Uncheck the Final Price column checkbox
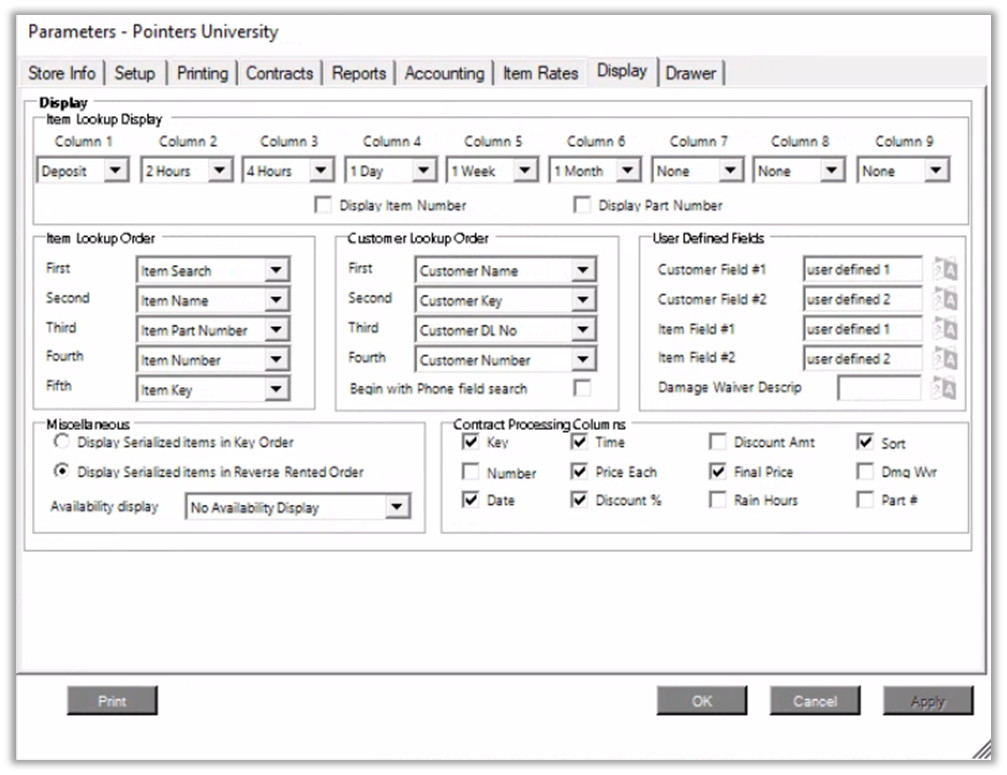Image resolution: width=1007 pixels, height=775 pixels. (718, 471)
